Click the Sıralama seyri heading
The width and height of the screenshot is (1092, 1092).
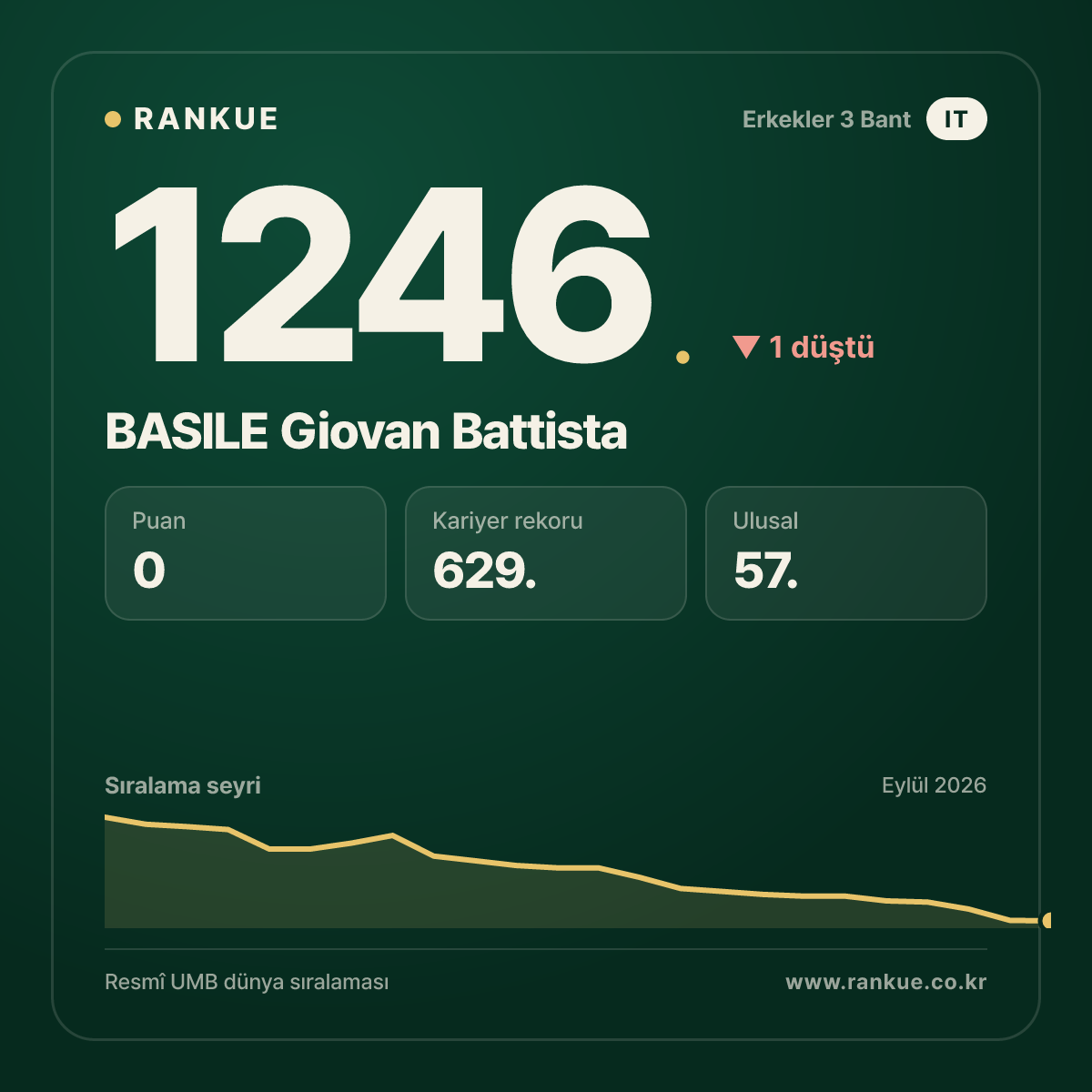point(183,785)
